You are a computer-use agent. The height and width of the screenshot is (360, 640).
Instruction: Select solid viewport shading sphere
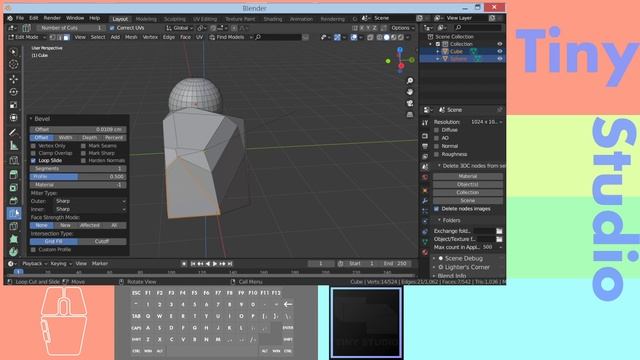pyautogui.click(x=387, y=38)
